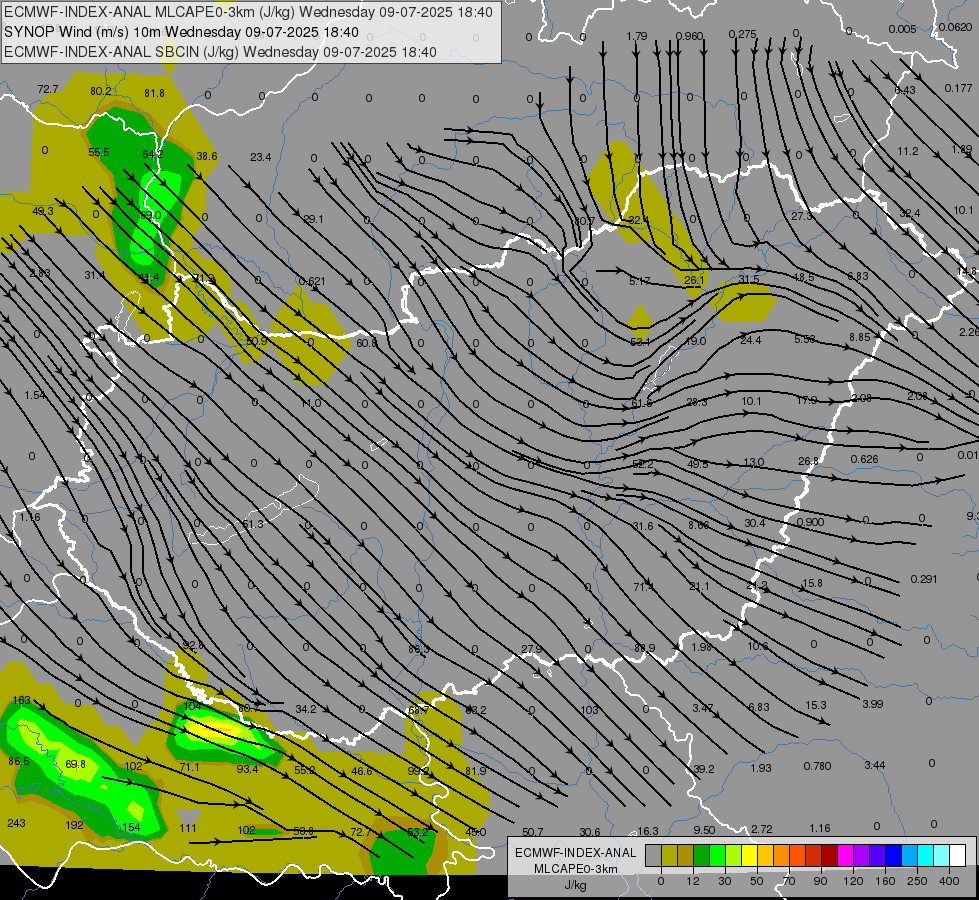Viewport: 979px width, 900px height.
Task: Click the map value 103
Action: coord(589,710)
